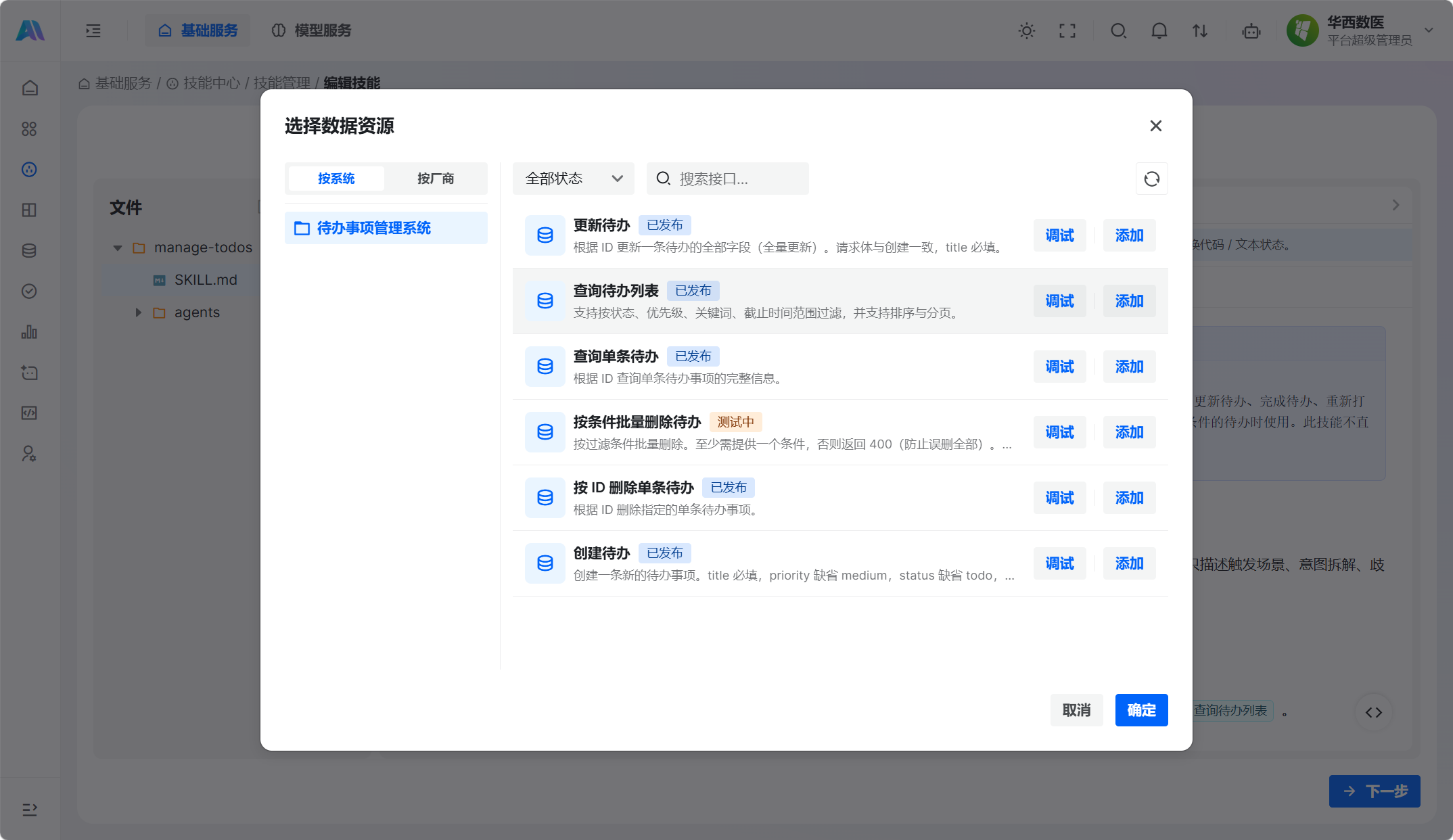Screen dimensions: 1453x840
Task: Debug the 查询待办列表 interface
Action: 1060,301
